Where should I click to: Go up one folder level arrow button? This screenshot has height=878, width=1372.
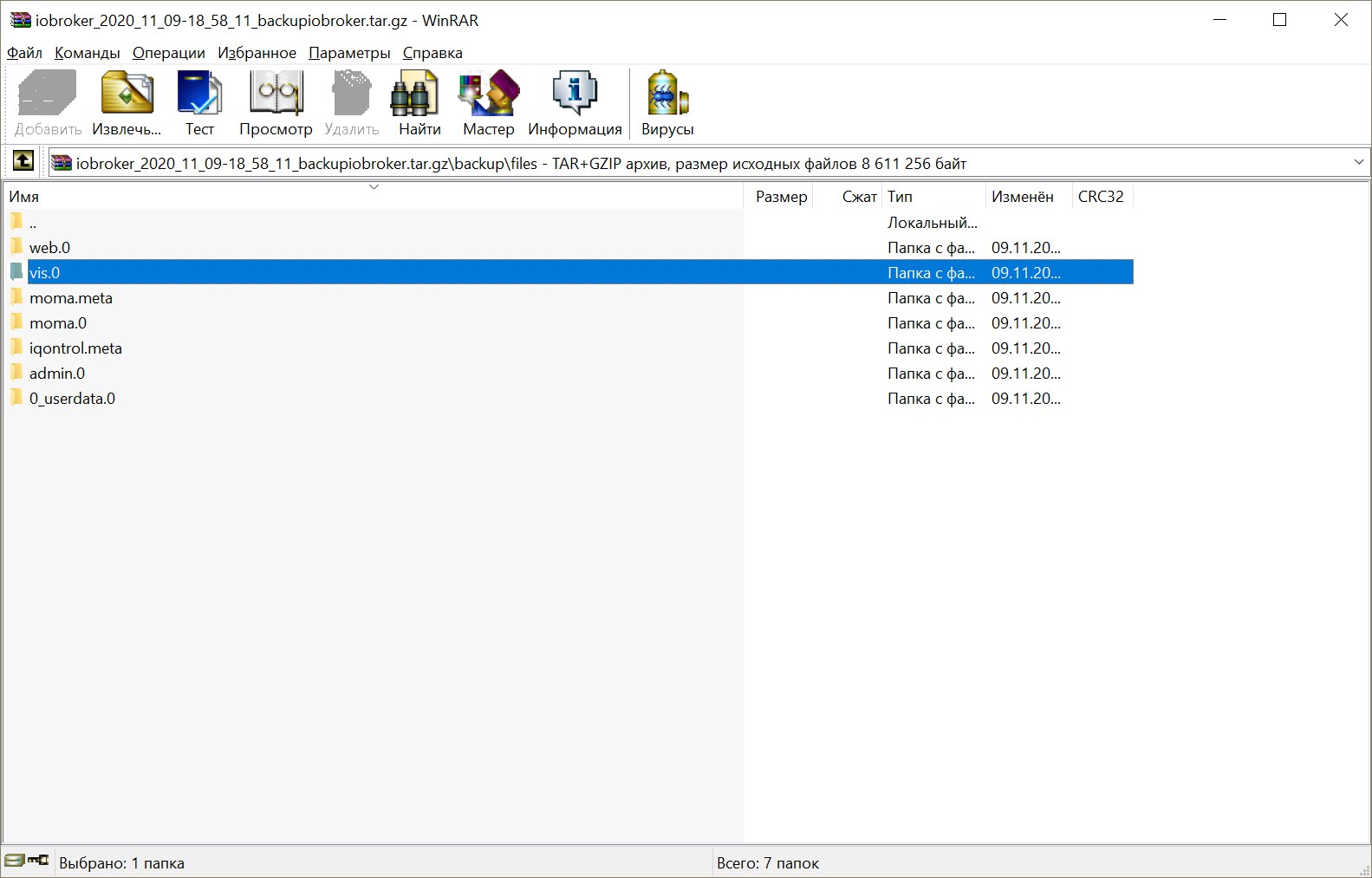23,161
